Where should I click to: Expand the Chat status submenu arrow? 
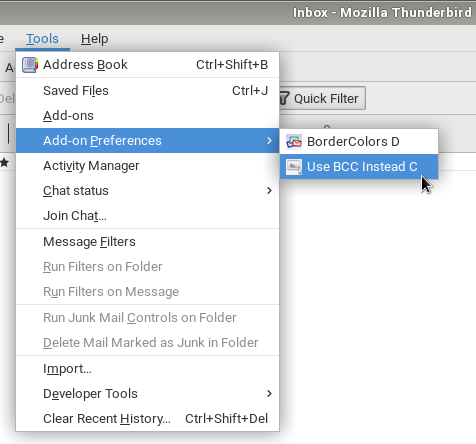pos(269,191)
